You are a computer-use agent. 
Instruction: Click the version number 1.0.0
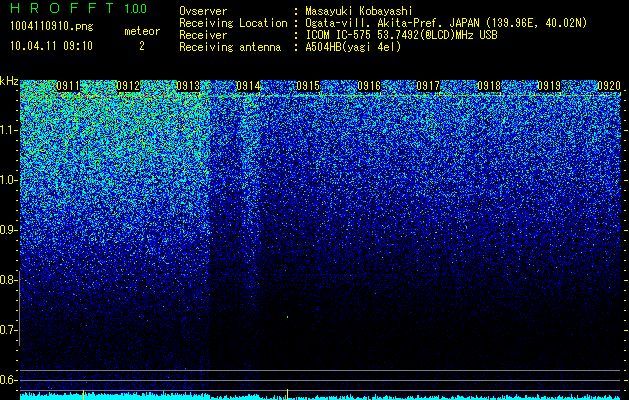pos(136,8)
